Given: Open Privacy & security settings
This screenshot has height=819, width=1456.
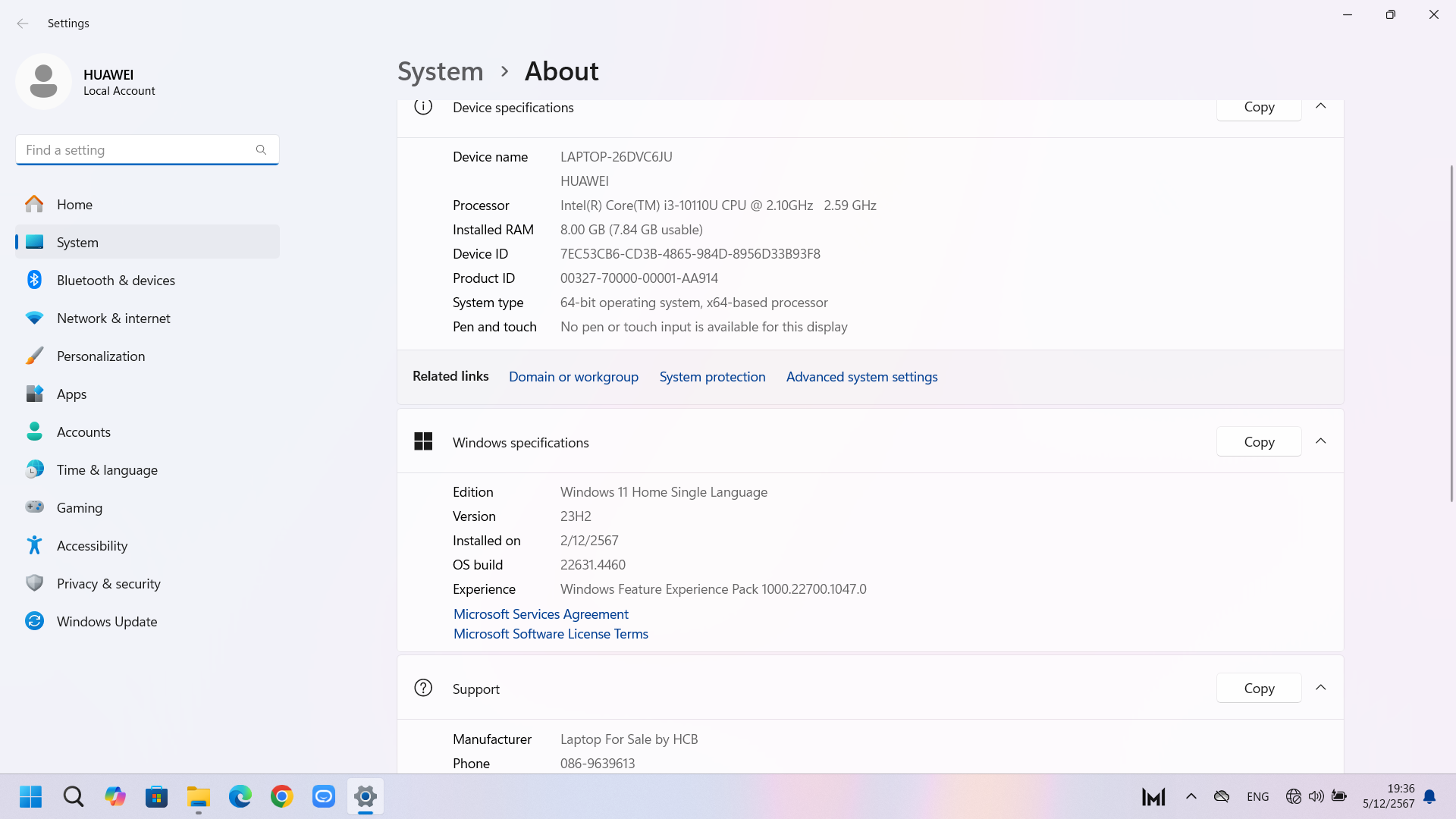Looking at the screenshot, I should (147, 583).
